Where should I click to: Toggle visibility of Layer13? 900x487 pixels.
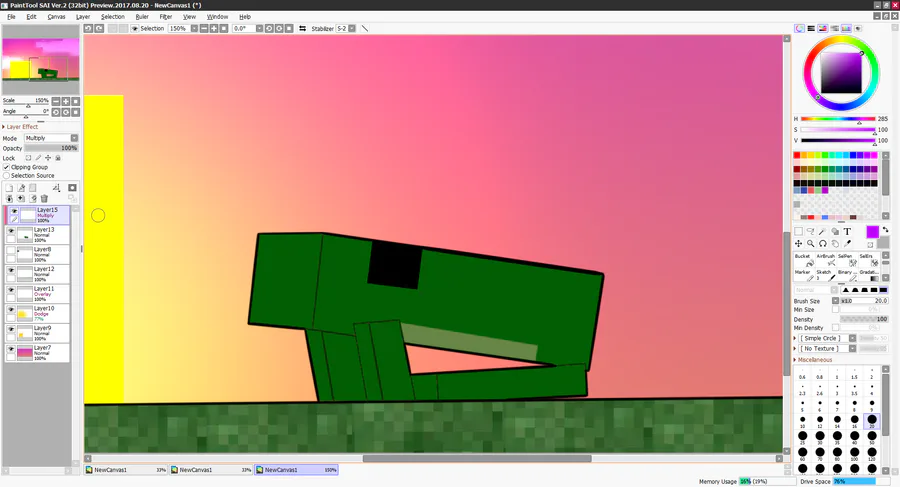coord(11,230)
